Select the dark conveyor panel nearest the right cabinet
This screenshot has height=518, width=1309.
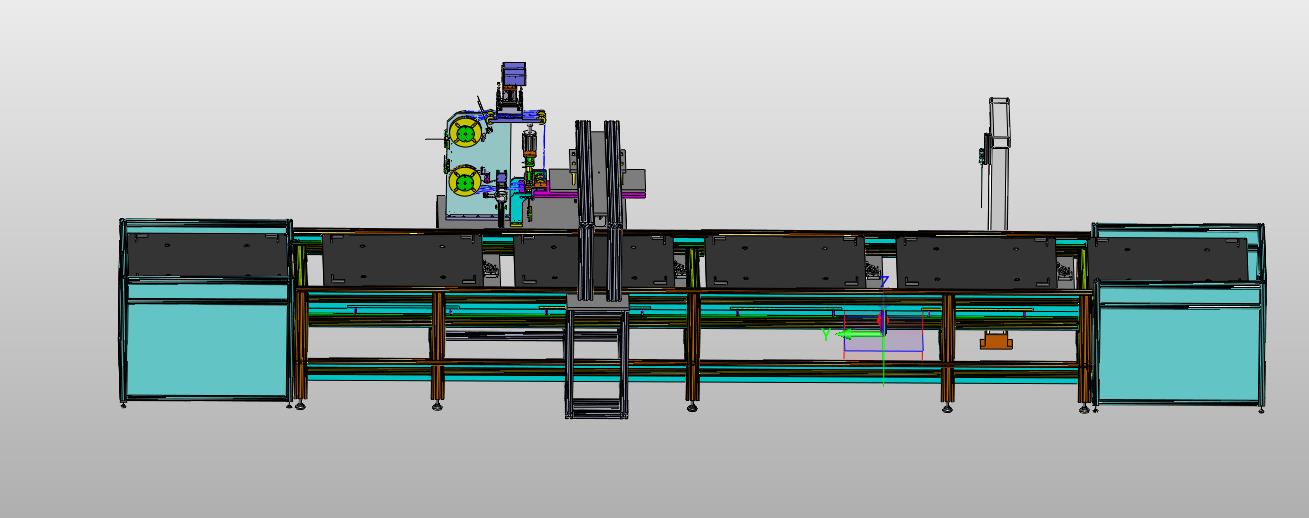click(976, 261)
